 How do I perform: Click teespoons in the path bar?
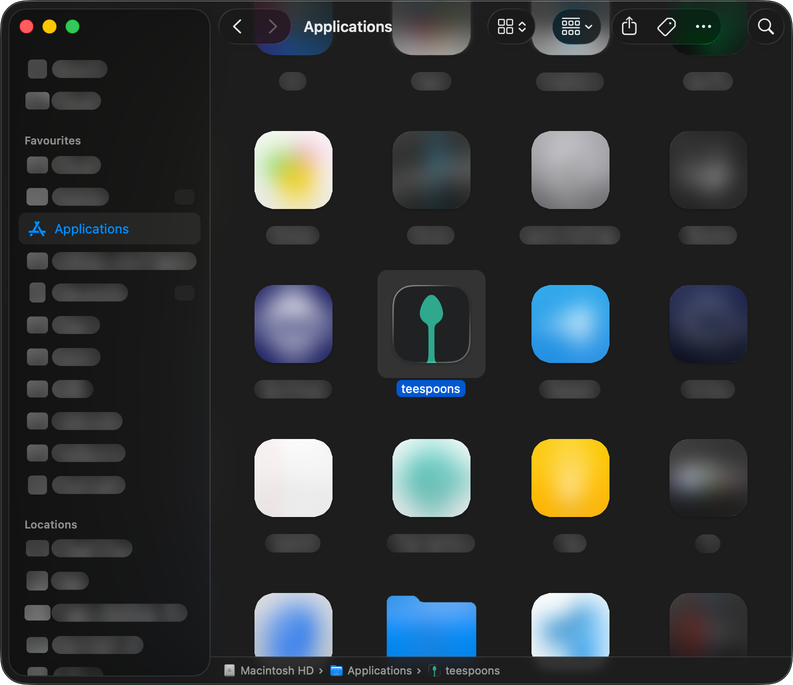(464, 670)
